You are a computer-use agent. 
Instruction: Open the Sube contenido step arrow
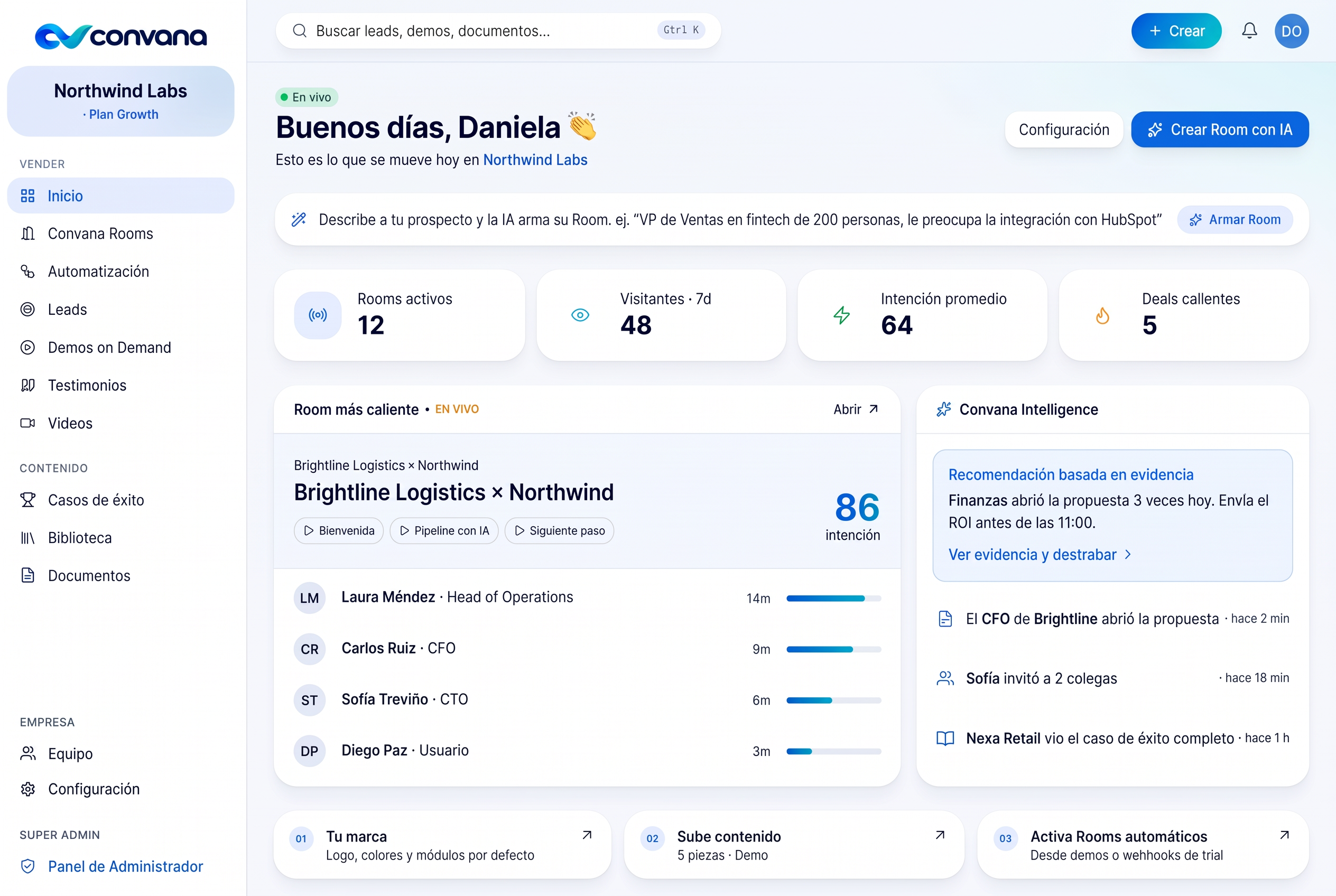point(940,835)
